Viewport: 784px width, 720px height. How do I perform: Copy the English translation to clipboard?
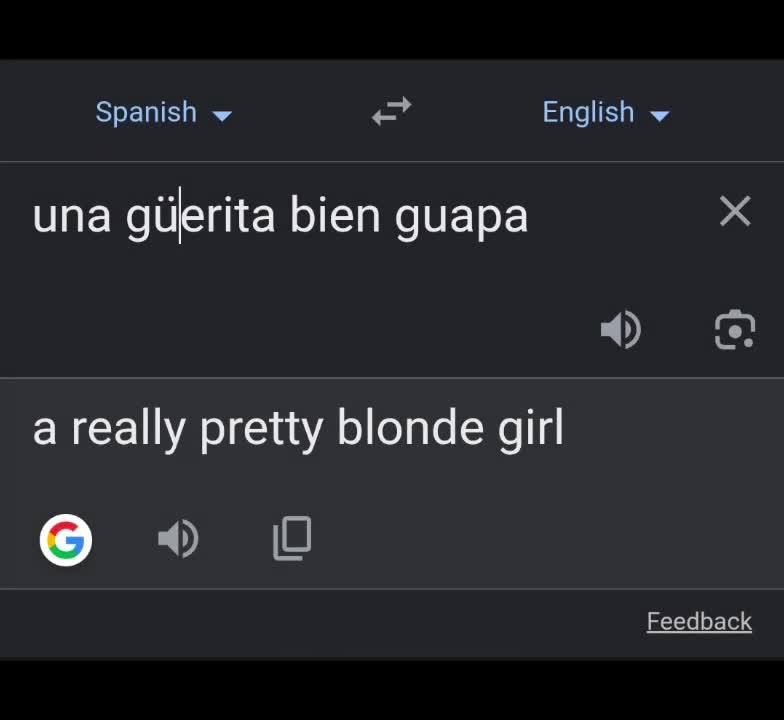point(292,538)
